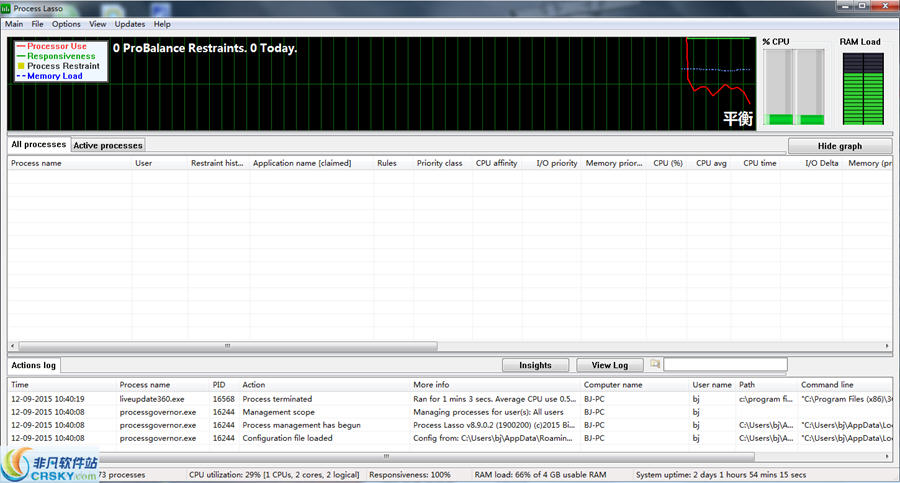900x483 pixels.
Task: Click the Insights button
Action: [535, 365]
